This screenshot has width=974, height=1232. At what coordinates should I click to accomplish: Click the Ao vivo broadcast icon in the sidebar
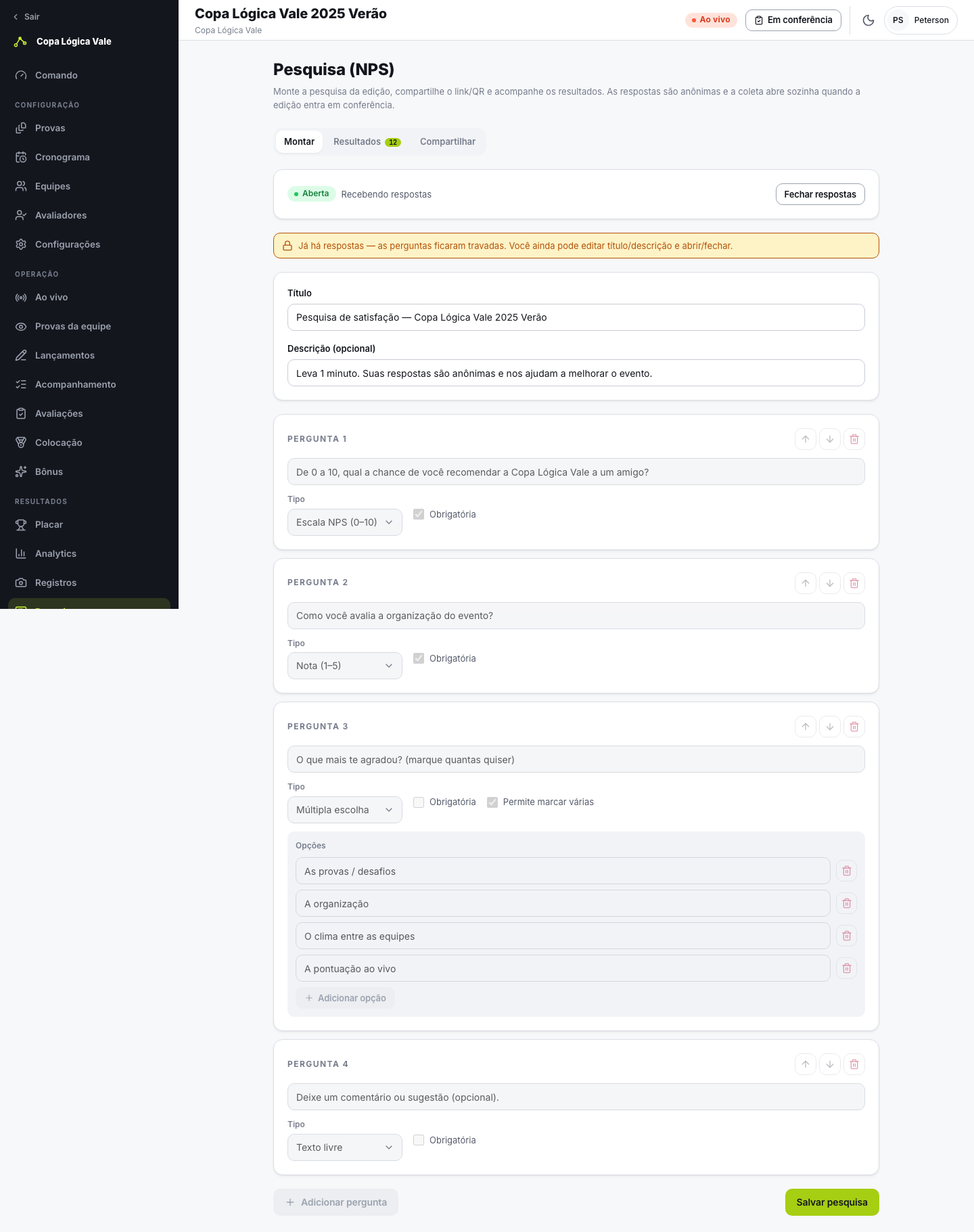coord(21,297)
